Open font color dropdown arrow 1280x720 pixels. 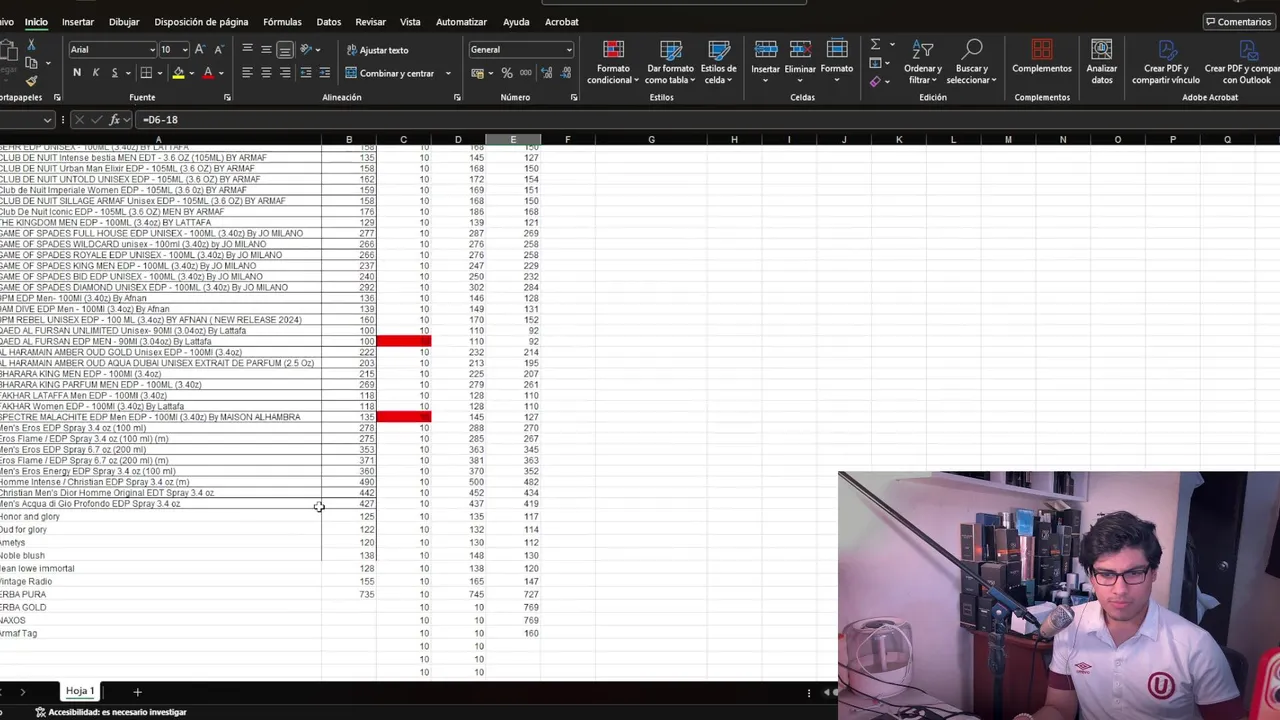pos(221,73)
